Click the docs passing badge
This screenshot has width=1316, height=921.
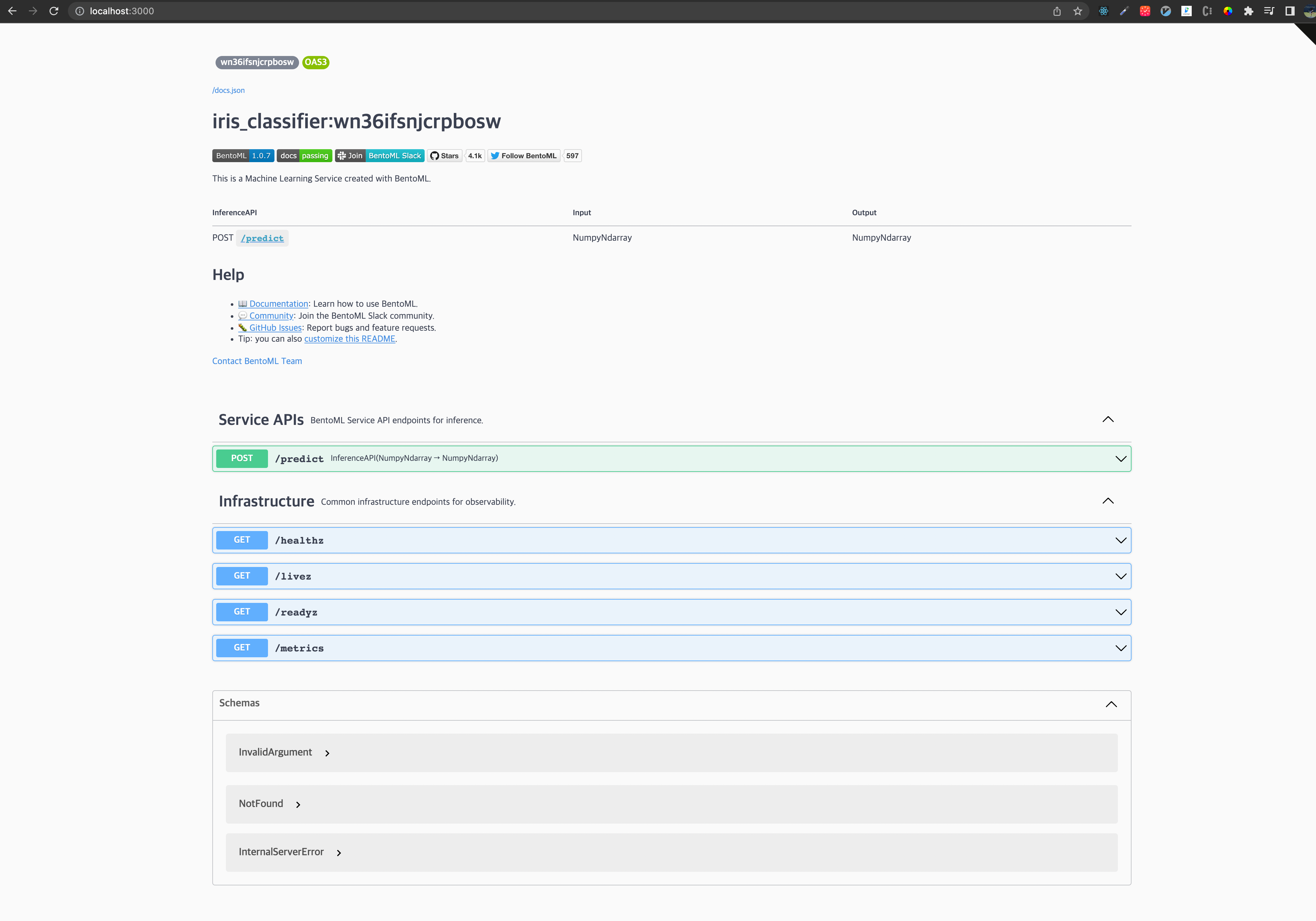[304, 156]
